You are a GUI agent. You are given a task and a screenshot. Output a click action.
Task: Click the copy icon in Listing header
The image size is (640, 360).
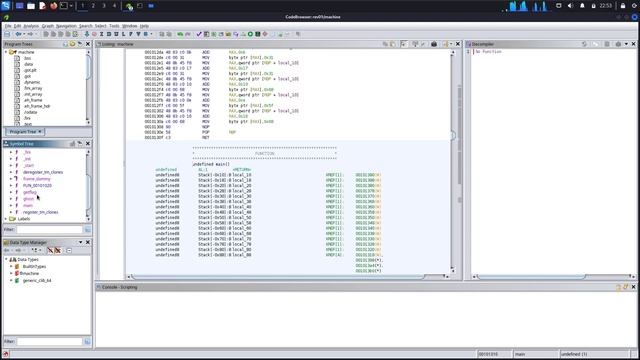point(385,44)
